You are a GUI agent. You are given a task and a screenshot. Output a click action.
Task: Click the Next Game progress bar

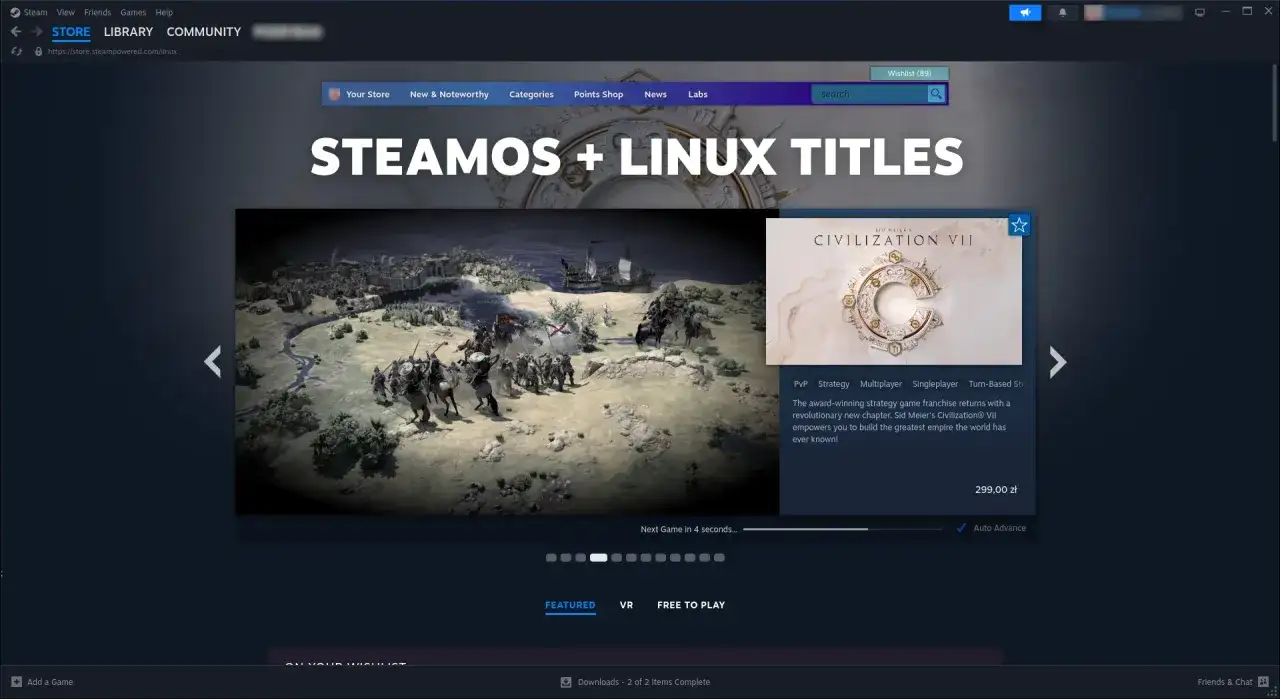tap(842, 528)
